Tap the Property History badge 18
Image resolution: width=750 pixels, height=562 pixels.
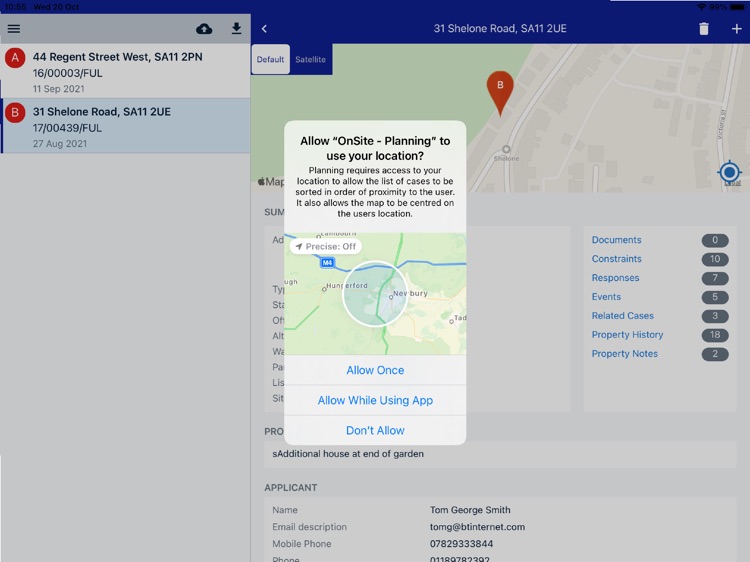coord(715,335)
